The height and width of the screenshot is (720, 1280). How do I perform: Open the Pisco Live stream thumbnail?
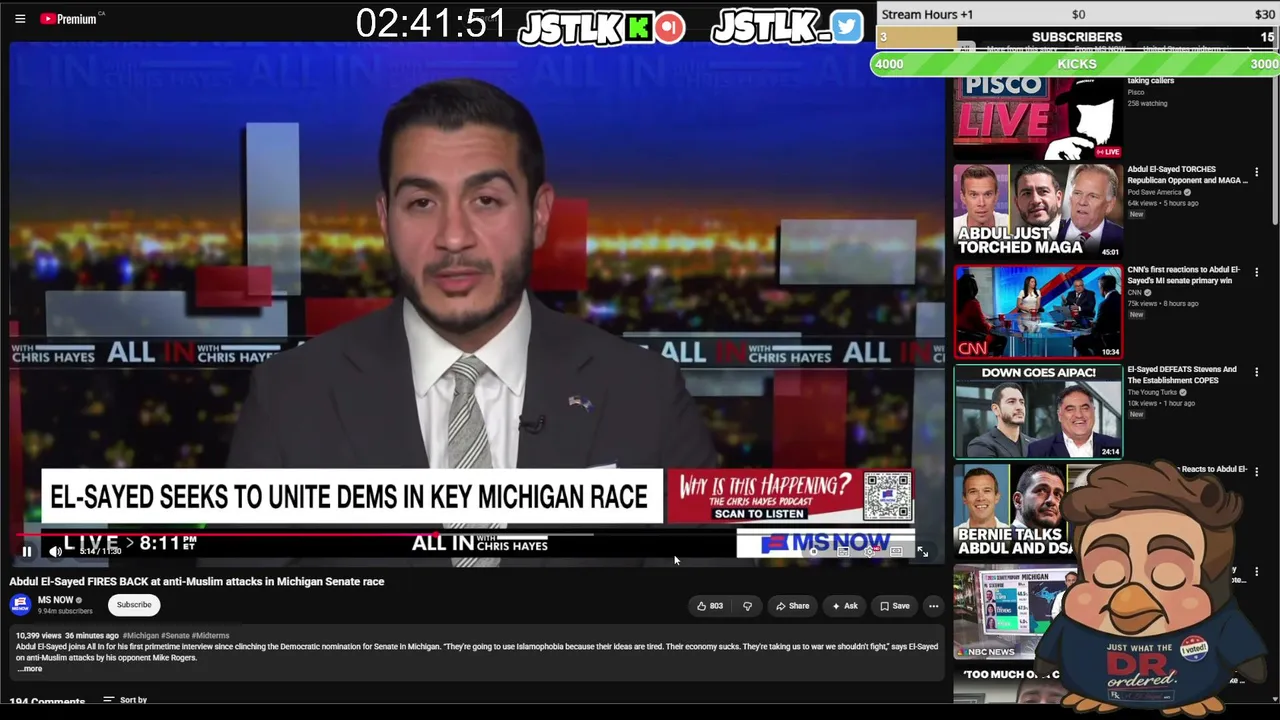pos(1038,118)
